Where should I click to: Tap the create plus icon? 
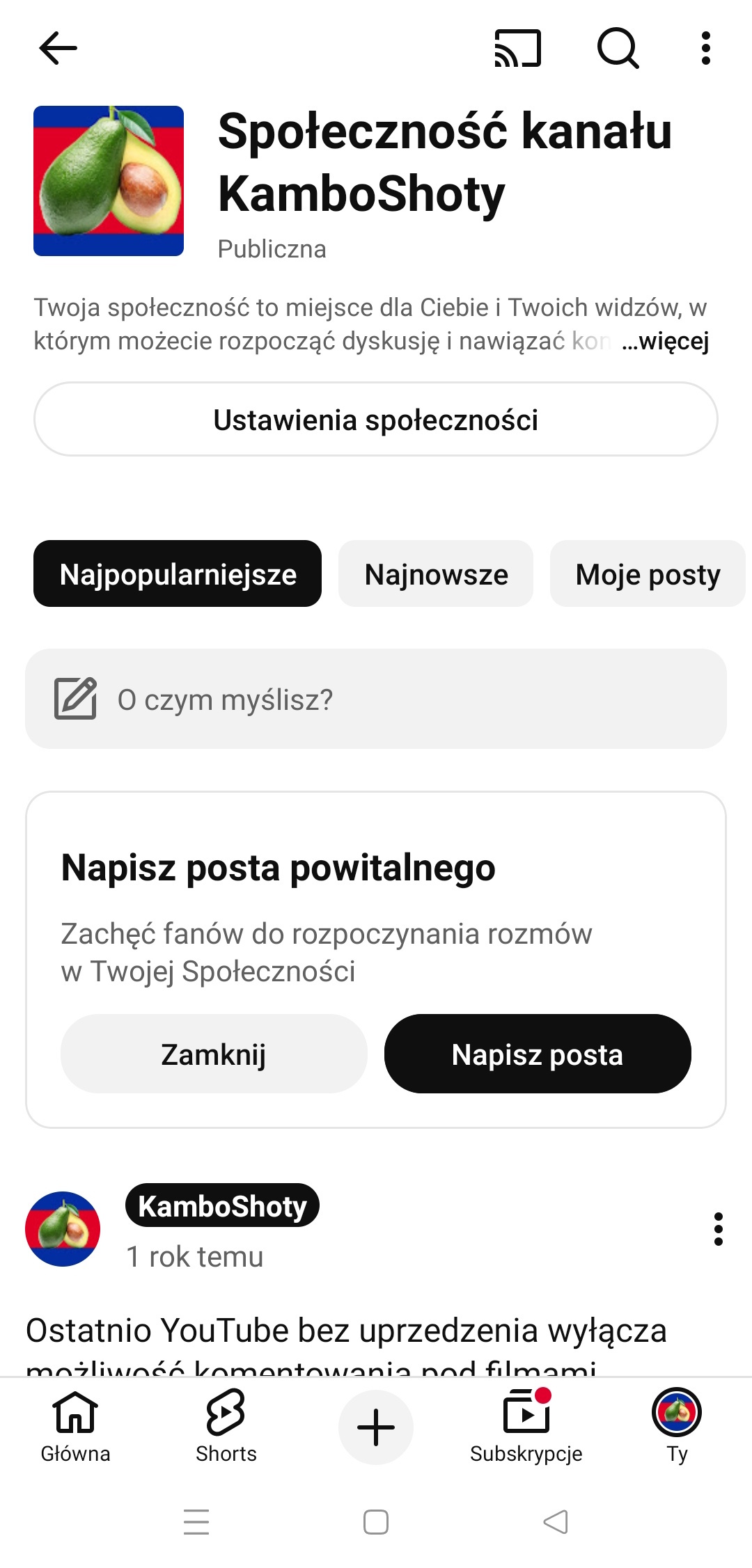click(376, 1427)
